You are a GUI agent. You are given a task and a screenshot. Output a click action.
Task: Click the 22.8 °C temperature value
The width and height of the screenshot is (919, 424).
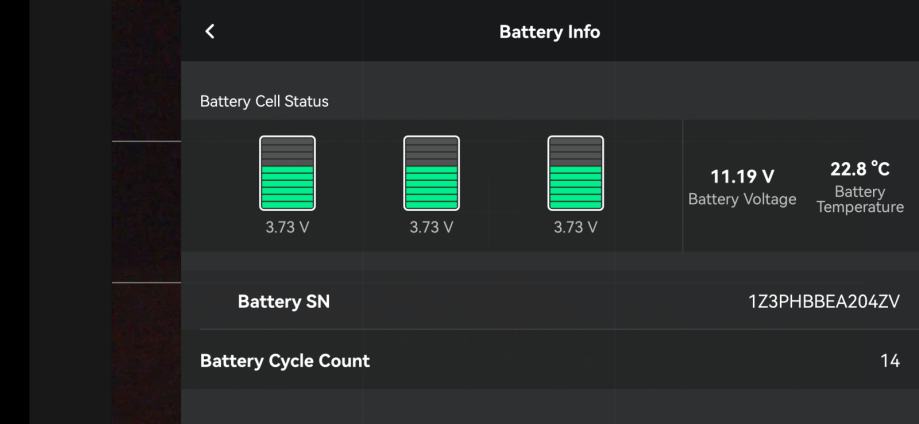coord(859,169)
